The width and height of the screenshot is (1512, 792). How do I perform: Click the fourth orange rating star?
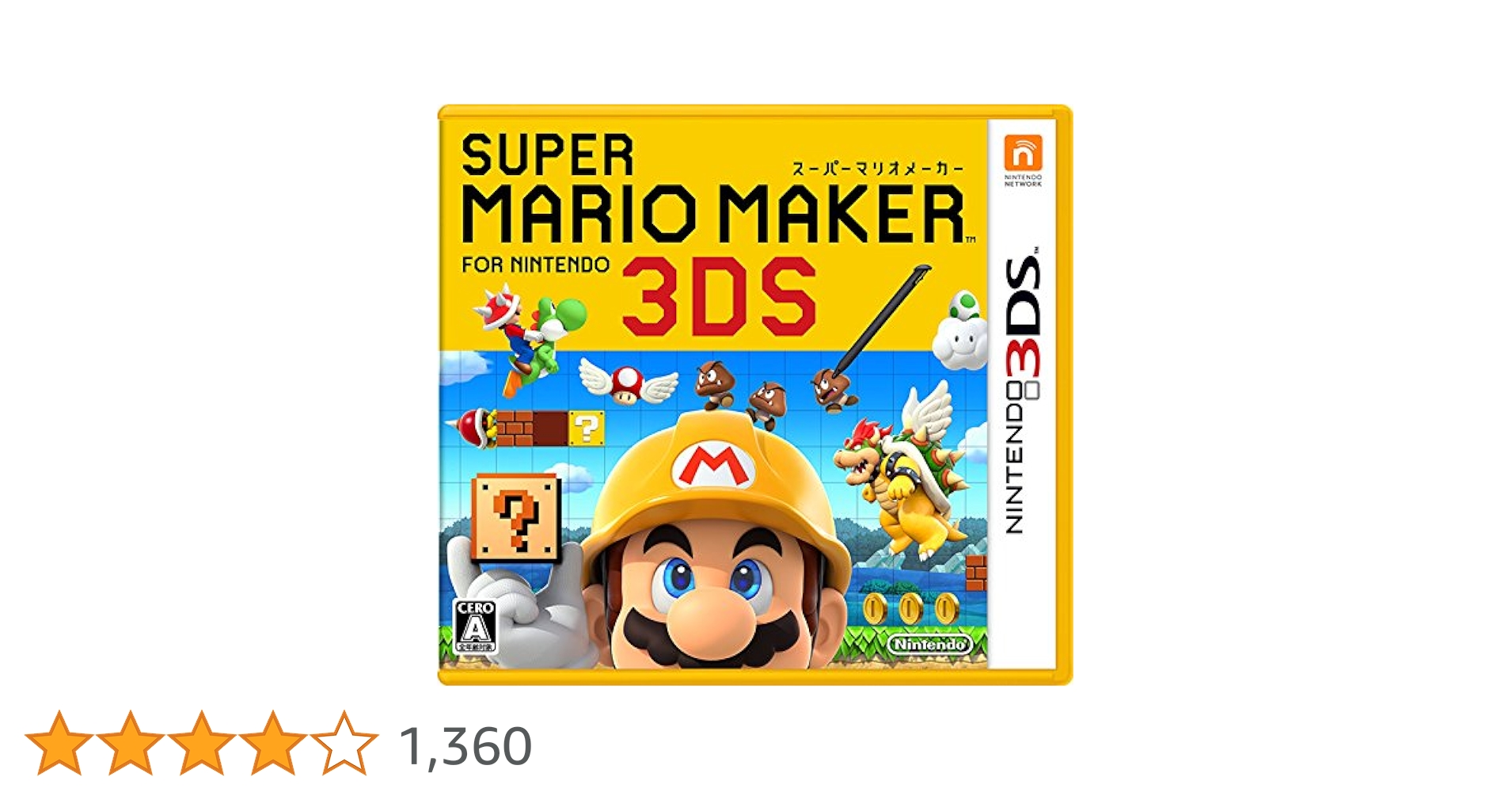(x=273, y=743)
